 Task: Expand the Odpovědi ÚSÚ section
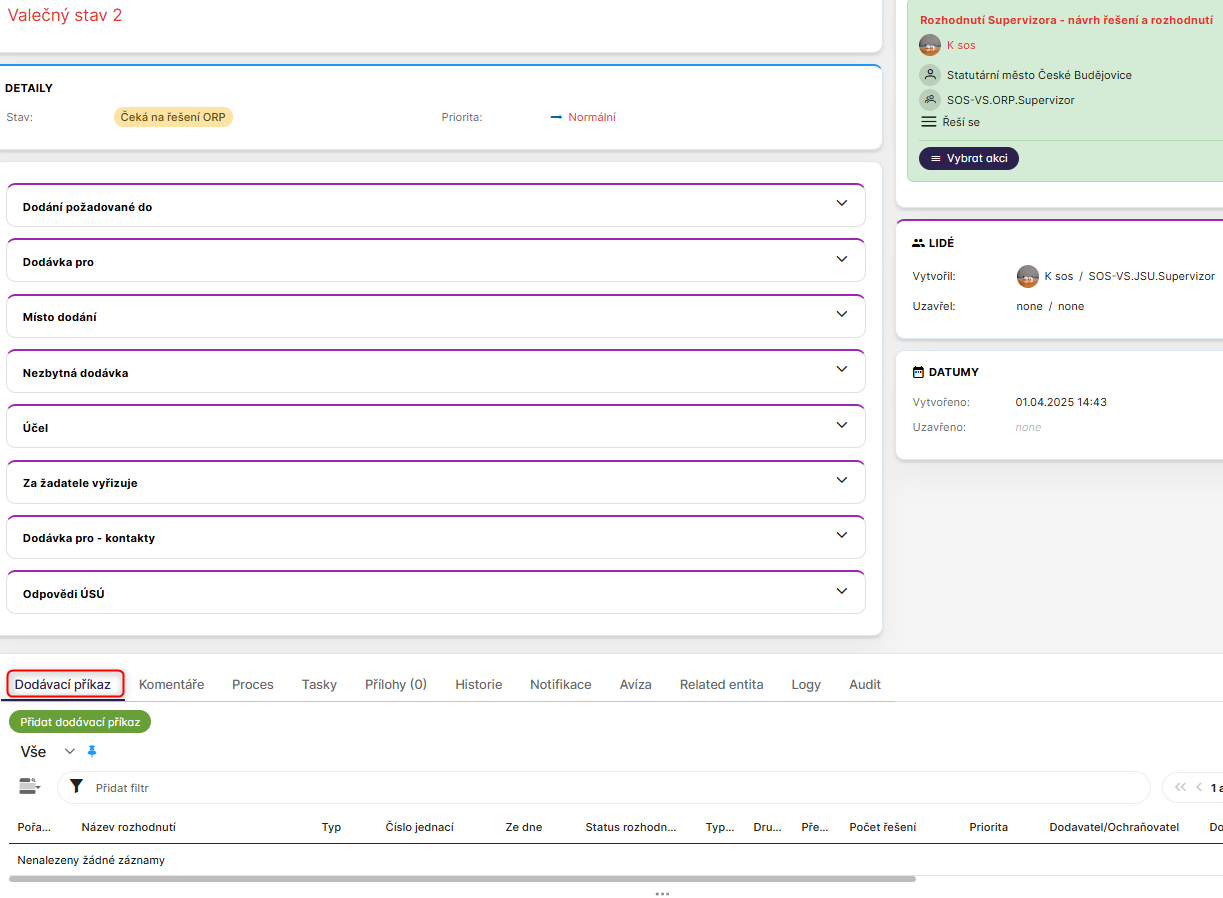pos(841,591)
